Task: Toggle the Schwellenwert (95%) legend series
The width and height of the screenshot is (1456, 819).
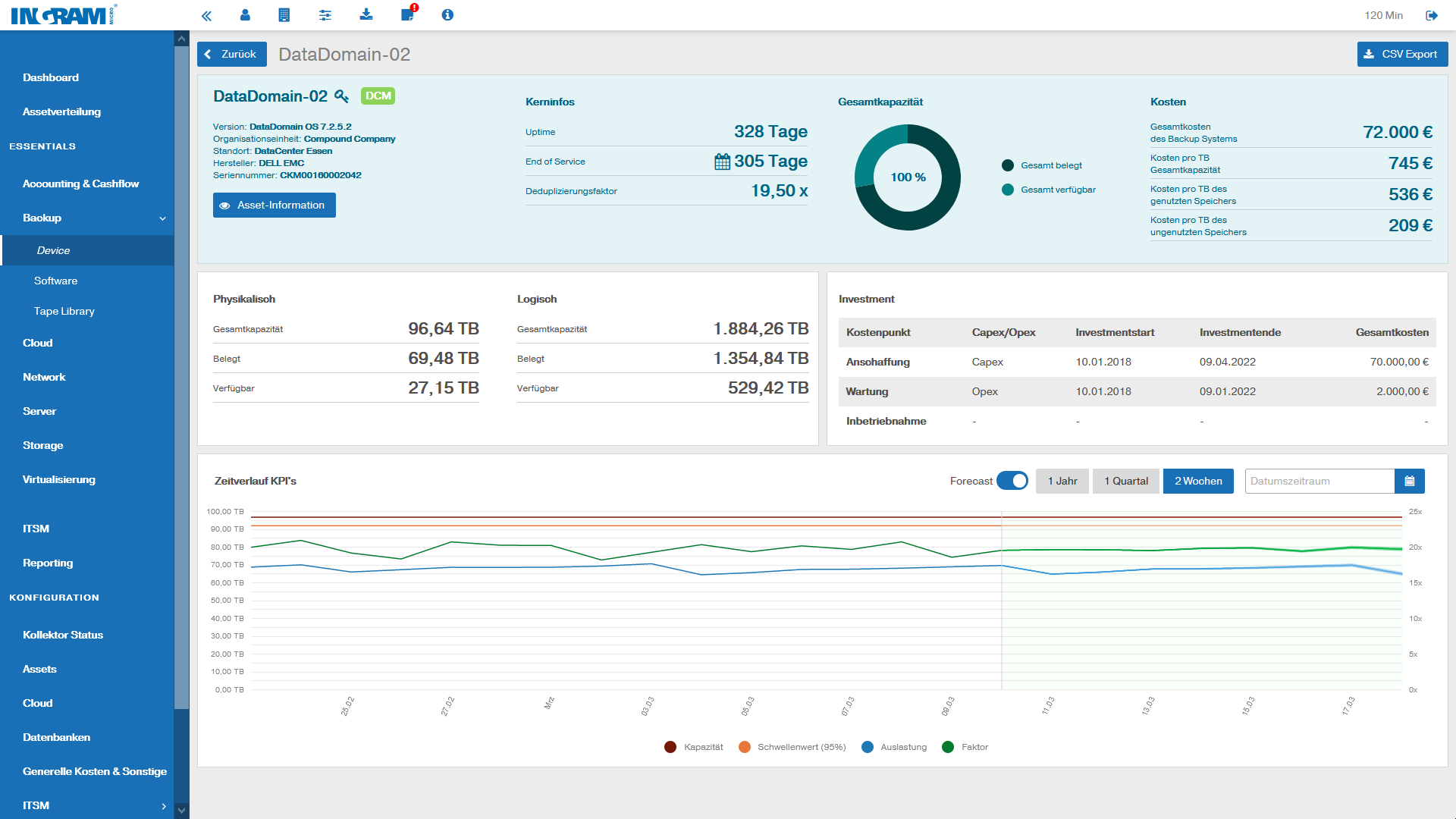Action: [x=792, y=747]
